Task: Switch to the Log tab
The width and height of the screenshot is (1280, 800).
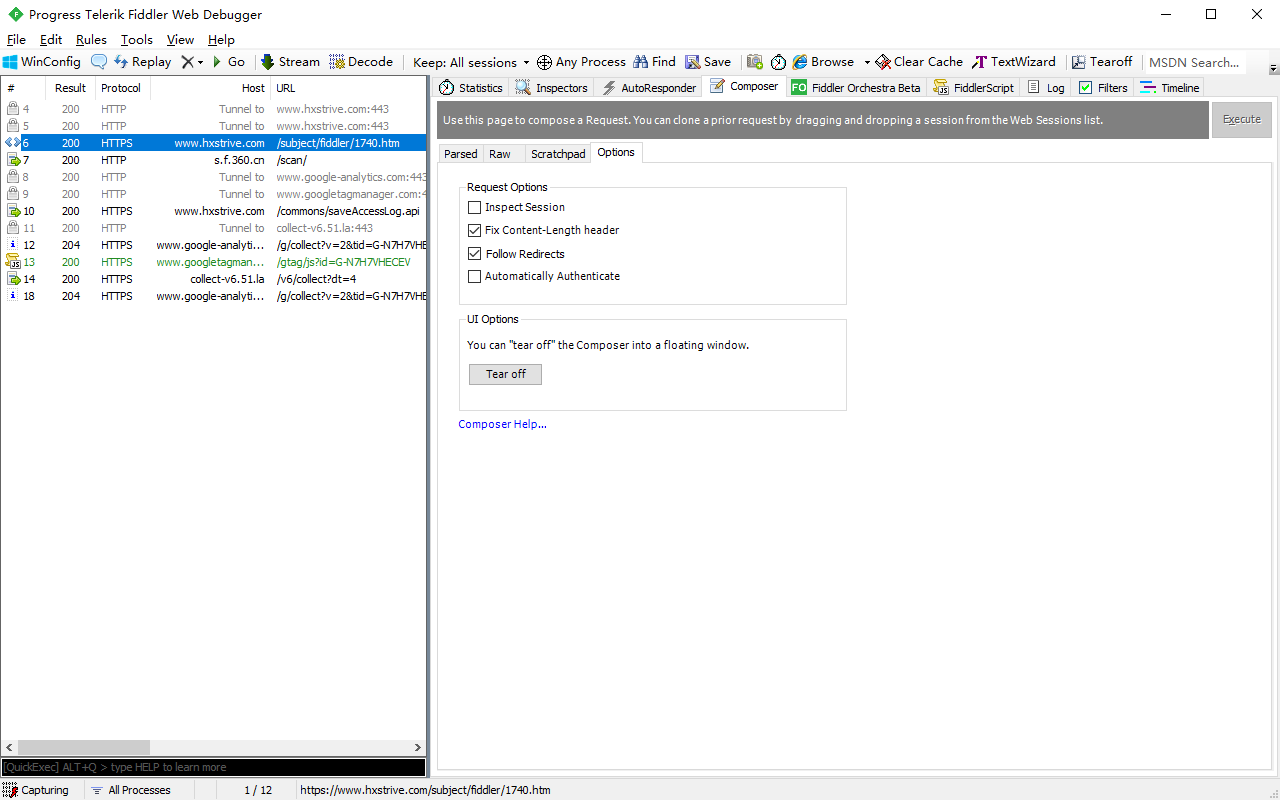Action: [1046, 88]
